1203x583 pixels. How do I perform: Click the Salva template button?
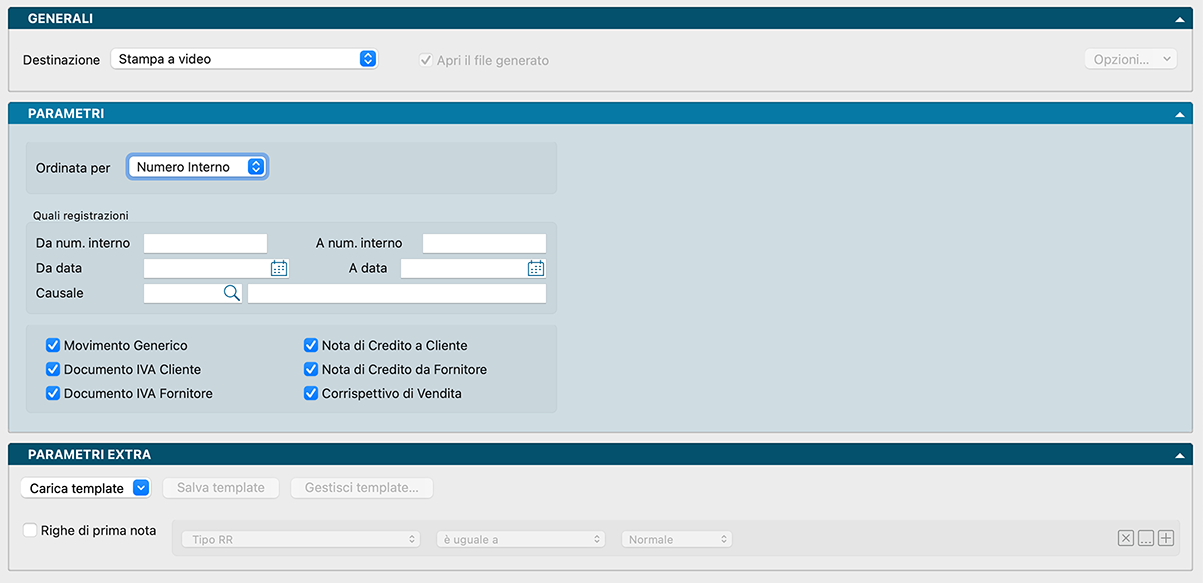coord(221,488)
